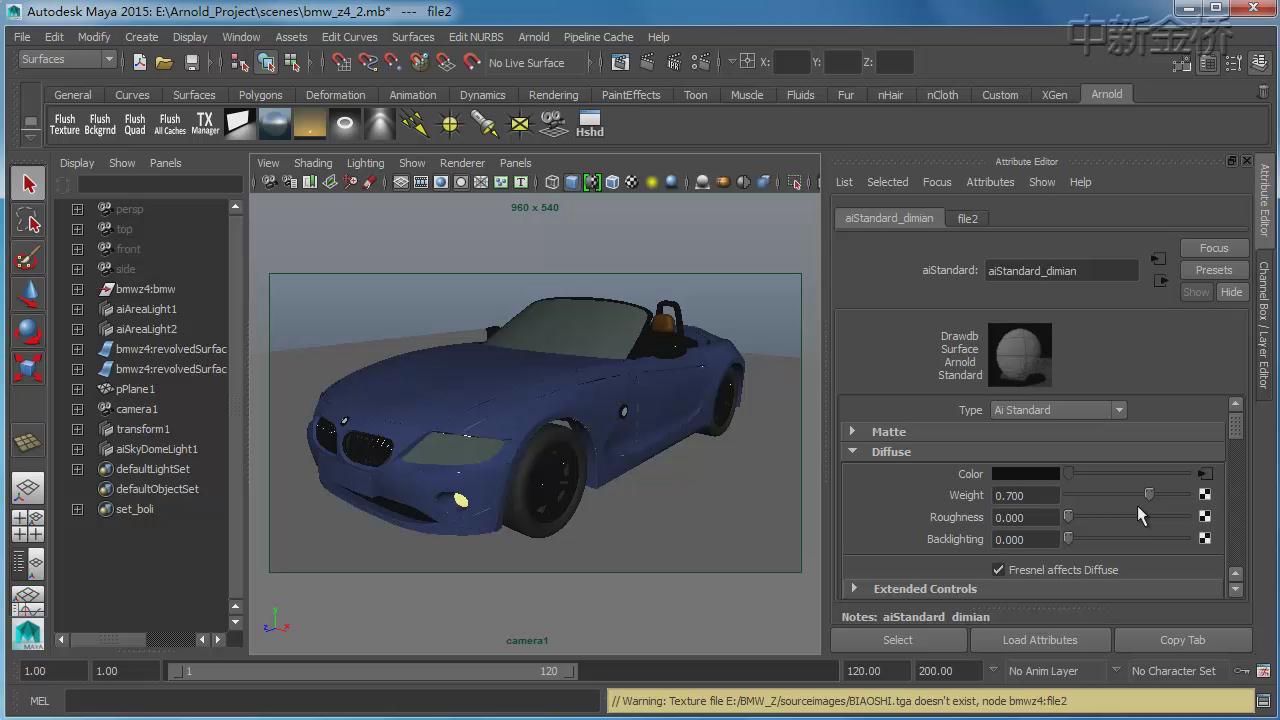The height and width of the screenshot is (720, 1280).
Task: Expand the bmwz4:bmw outliner node
Action: click(77, 289)
